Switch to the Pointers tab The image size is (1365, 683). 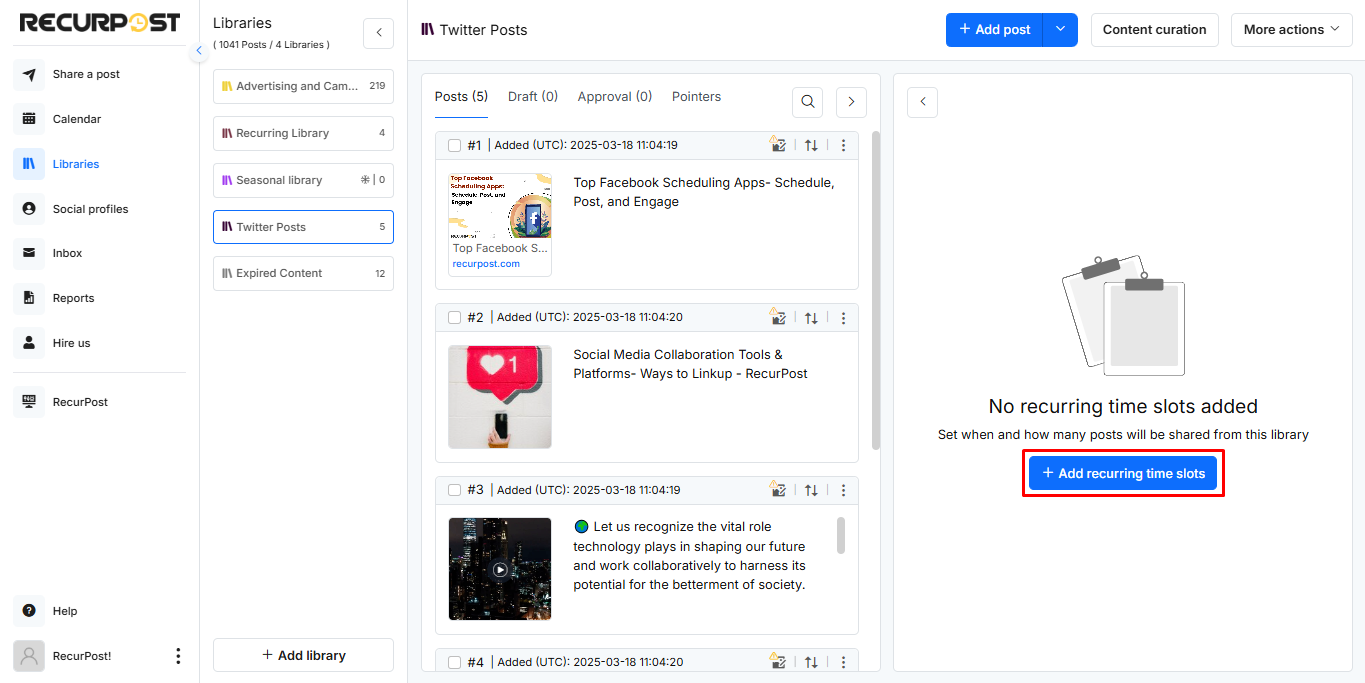point(696,97)
